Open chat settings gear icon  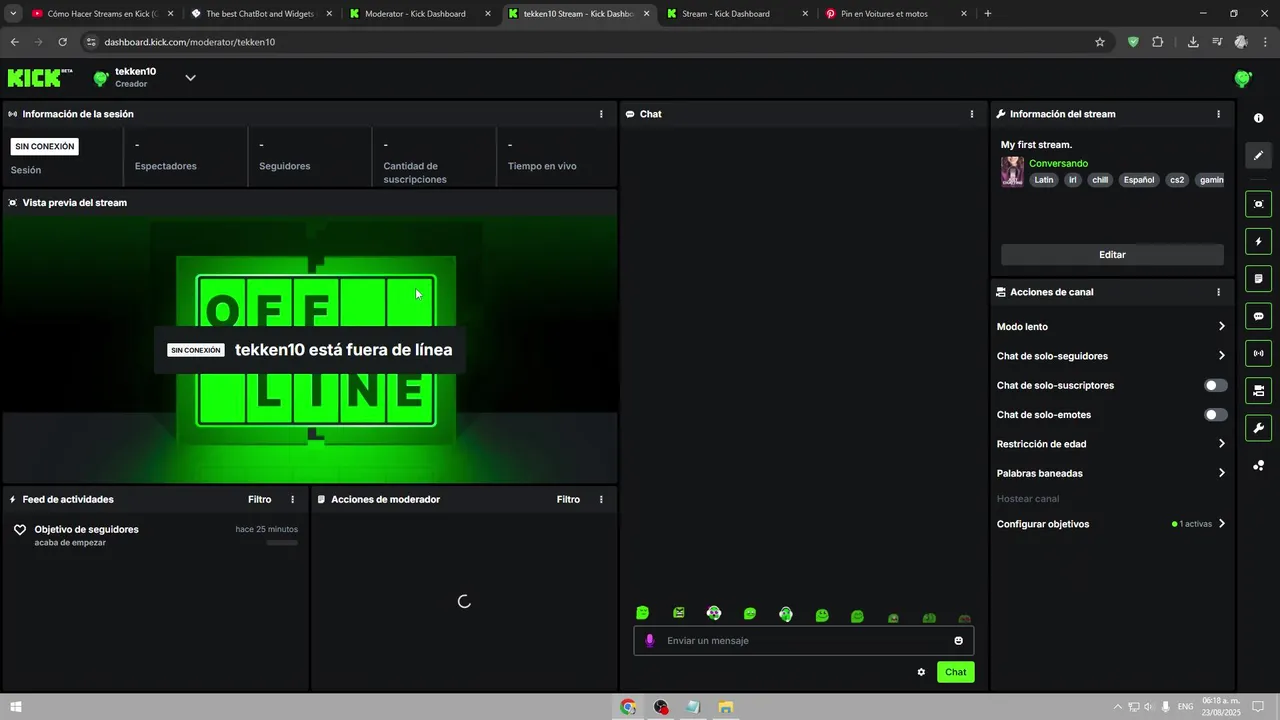click(921, 672)
